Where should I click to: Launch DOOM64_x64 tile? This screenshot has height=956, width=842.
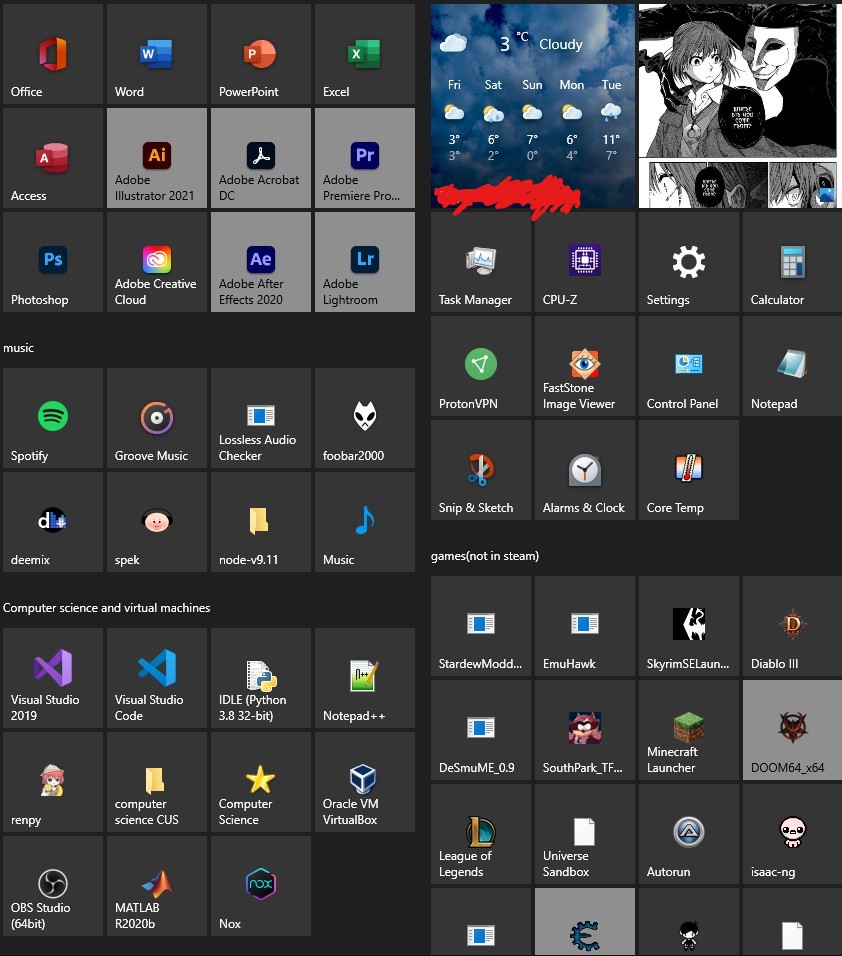pyautogui.click(x=793, y=730)
